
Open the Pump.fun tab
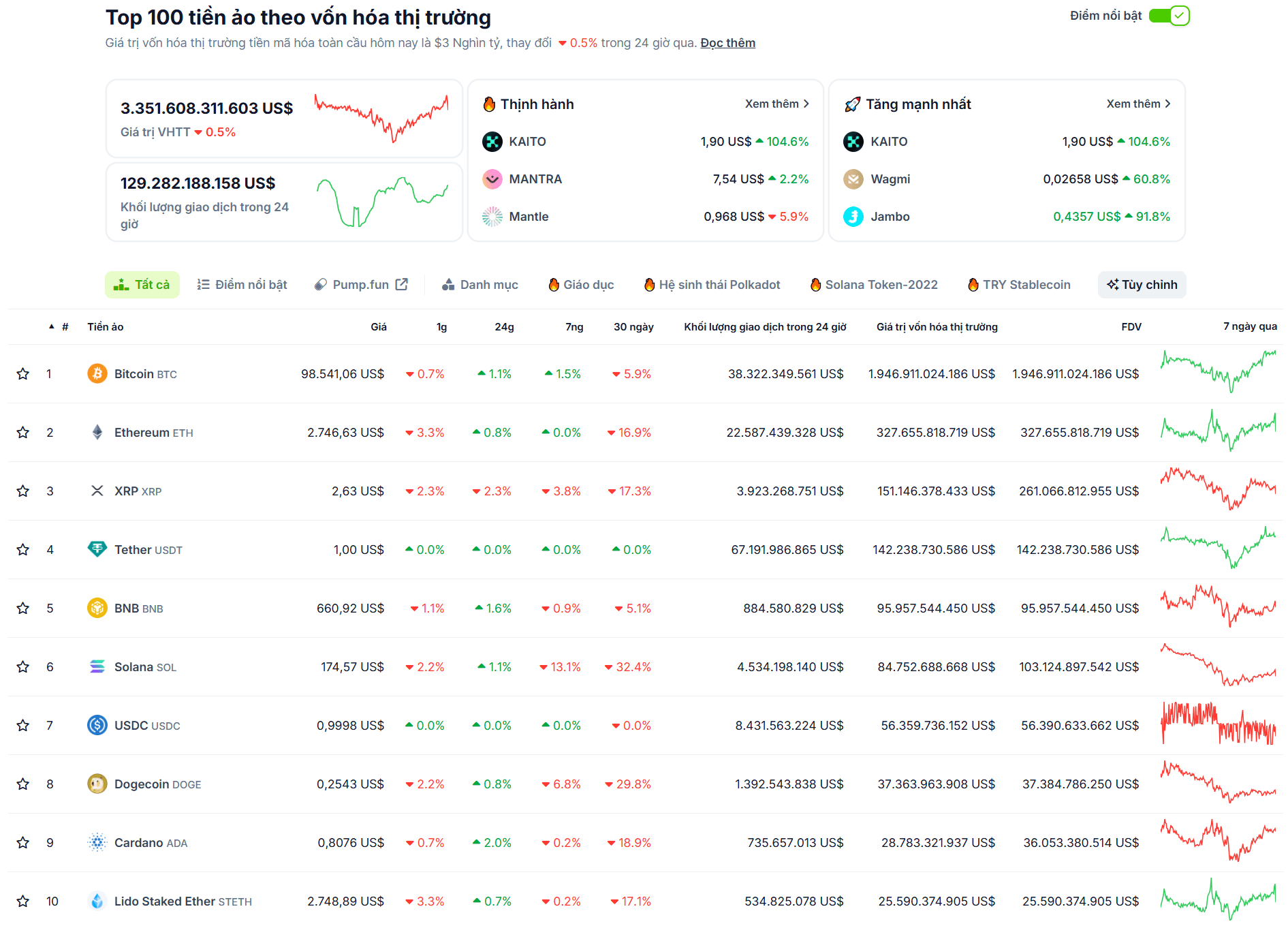tap(361, 285)
